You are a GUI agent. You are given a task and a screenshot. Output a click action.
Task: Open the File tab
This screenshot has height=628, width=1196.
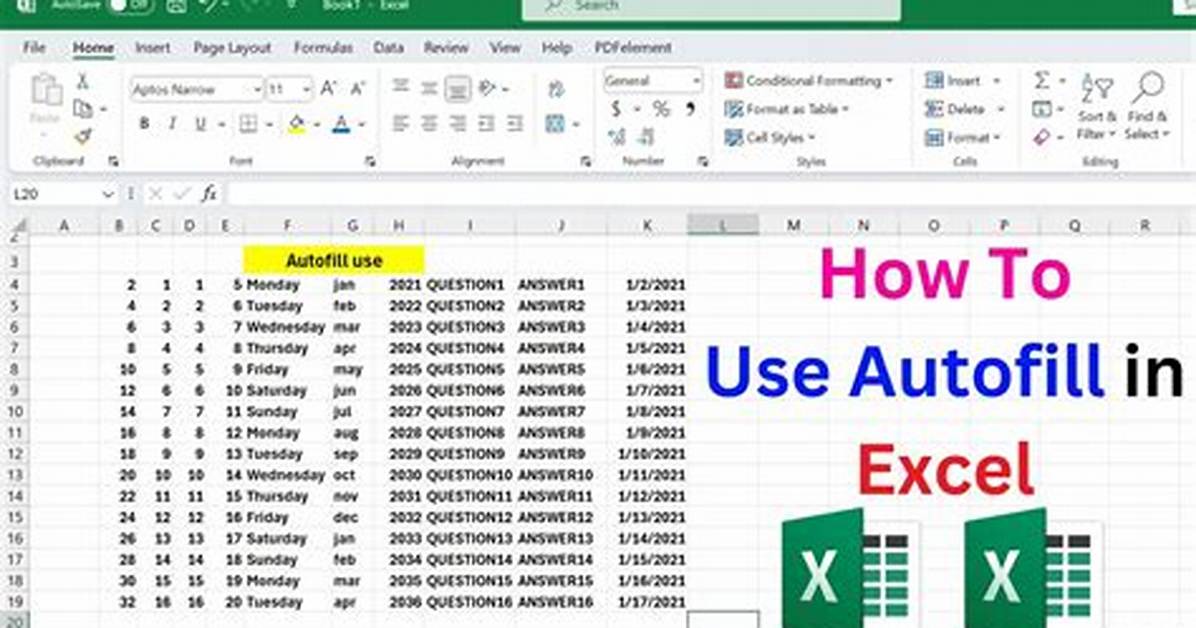34,47
